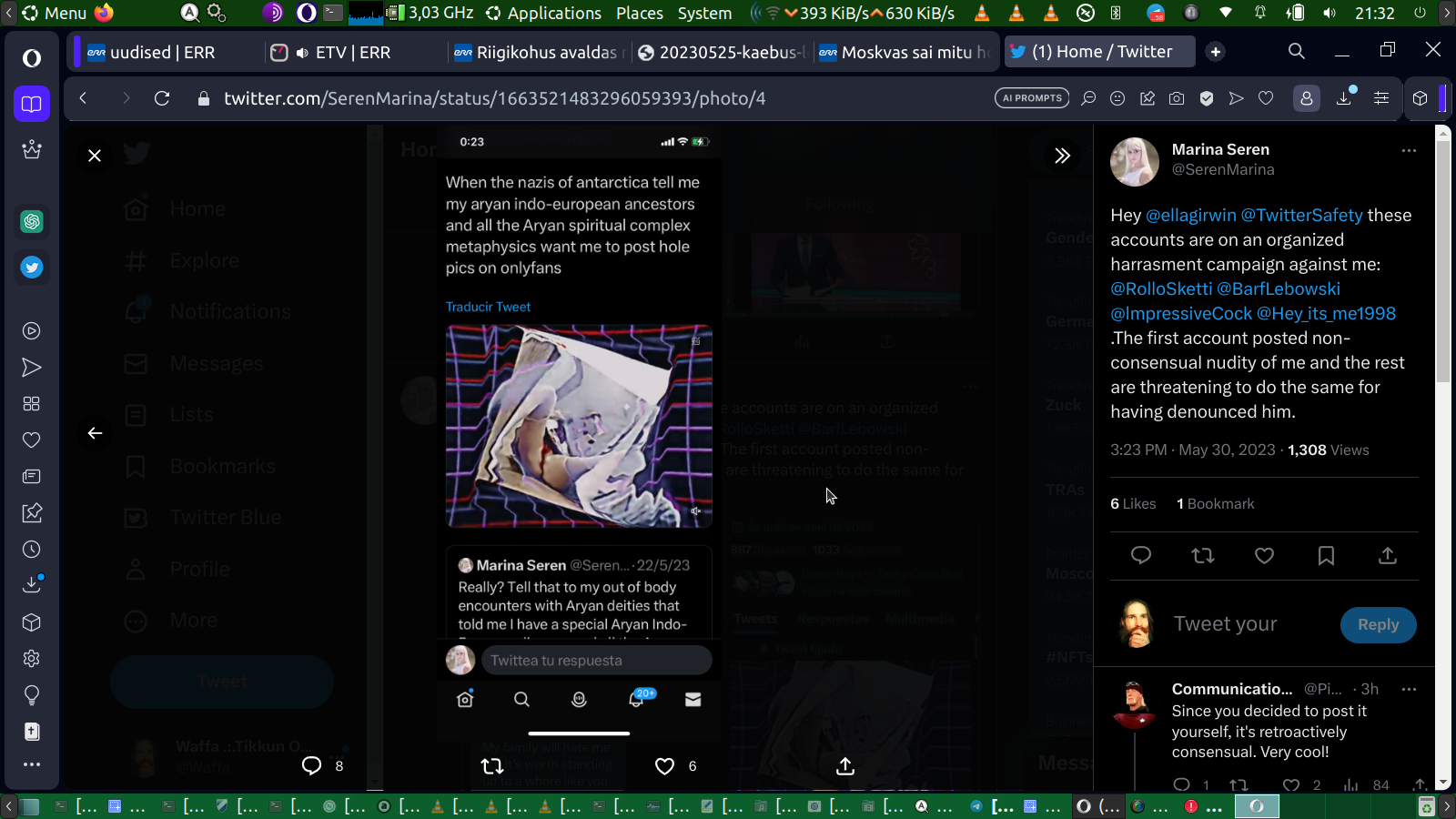This screenshot has width=1456, height=819.
Task: Open Twitter in Opera sidebar
Action: pos(32,268)
